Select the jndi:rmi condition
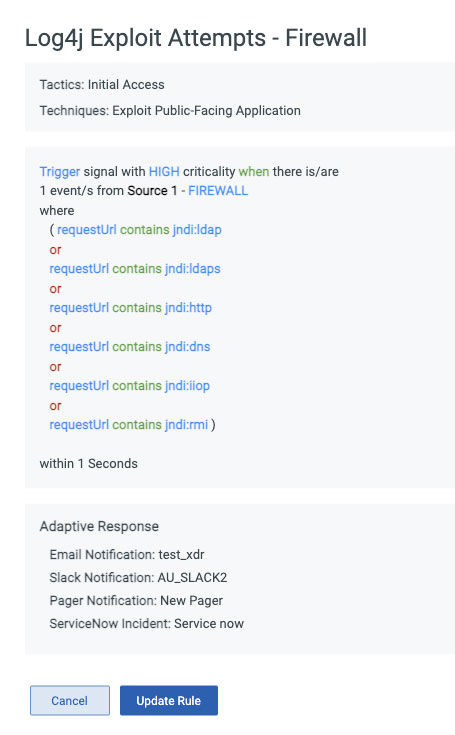This screenshot has width=455, height=735. click(x=129, y=424)
